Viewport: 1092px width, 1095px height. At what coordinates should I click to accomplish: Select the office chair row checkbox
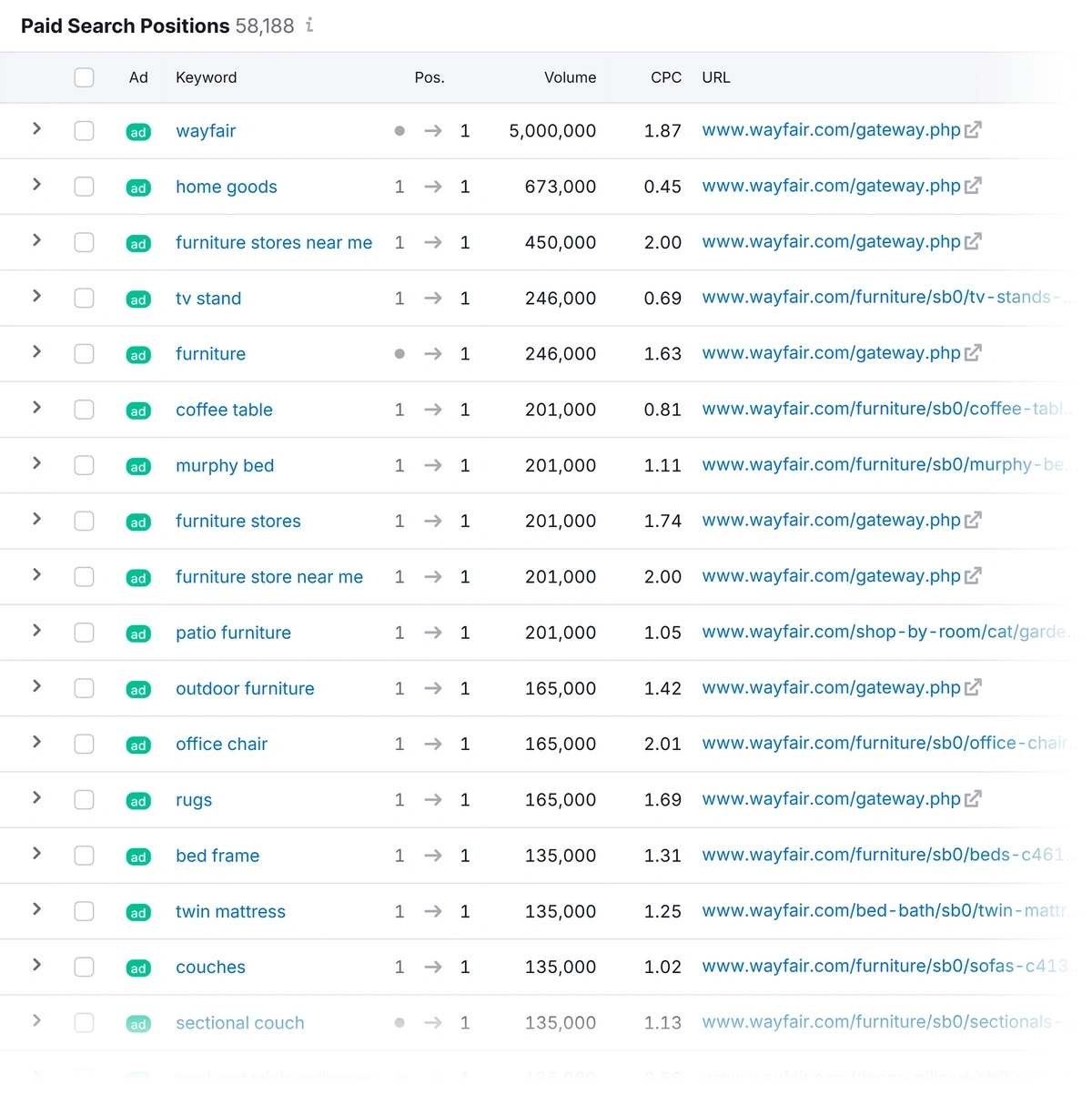[85, 744]
